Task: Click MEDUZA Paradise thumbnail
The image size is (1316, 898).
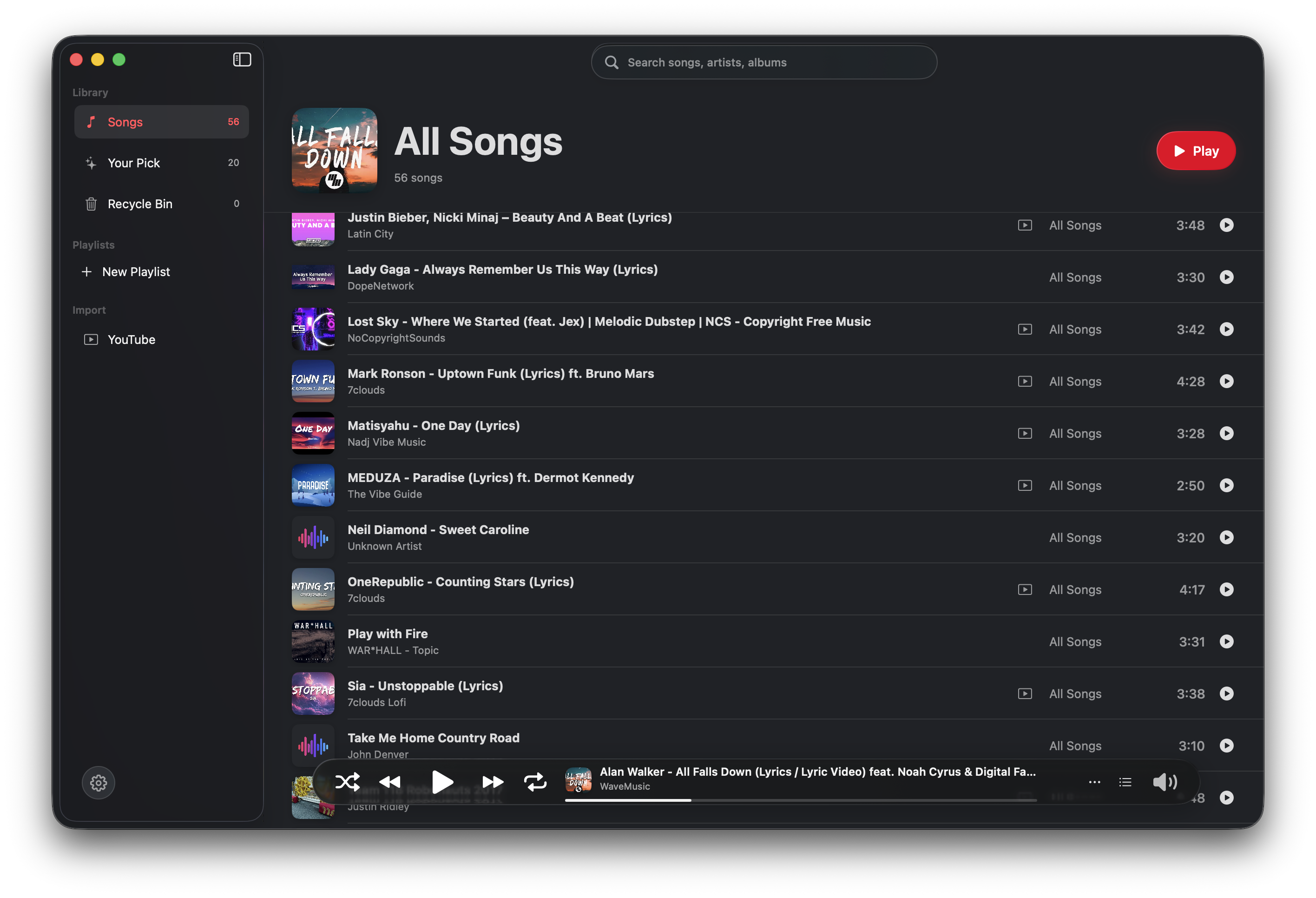Action: pyautogui.click(x=313, y=486)
